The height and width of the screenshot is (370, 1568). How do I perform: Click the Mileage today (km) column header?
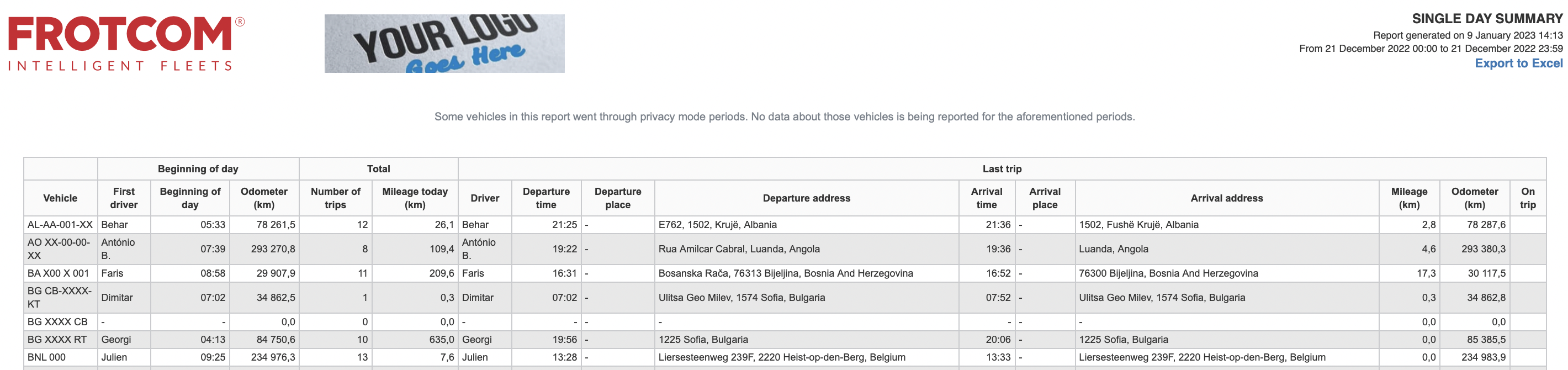(x=415, y=198)
